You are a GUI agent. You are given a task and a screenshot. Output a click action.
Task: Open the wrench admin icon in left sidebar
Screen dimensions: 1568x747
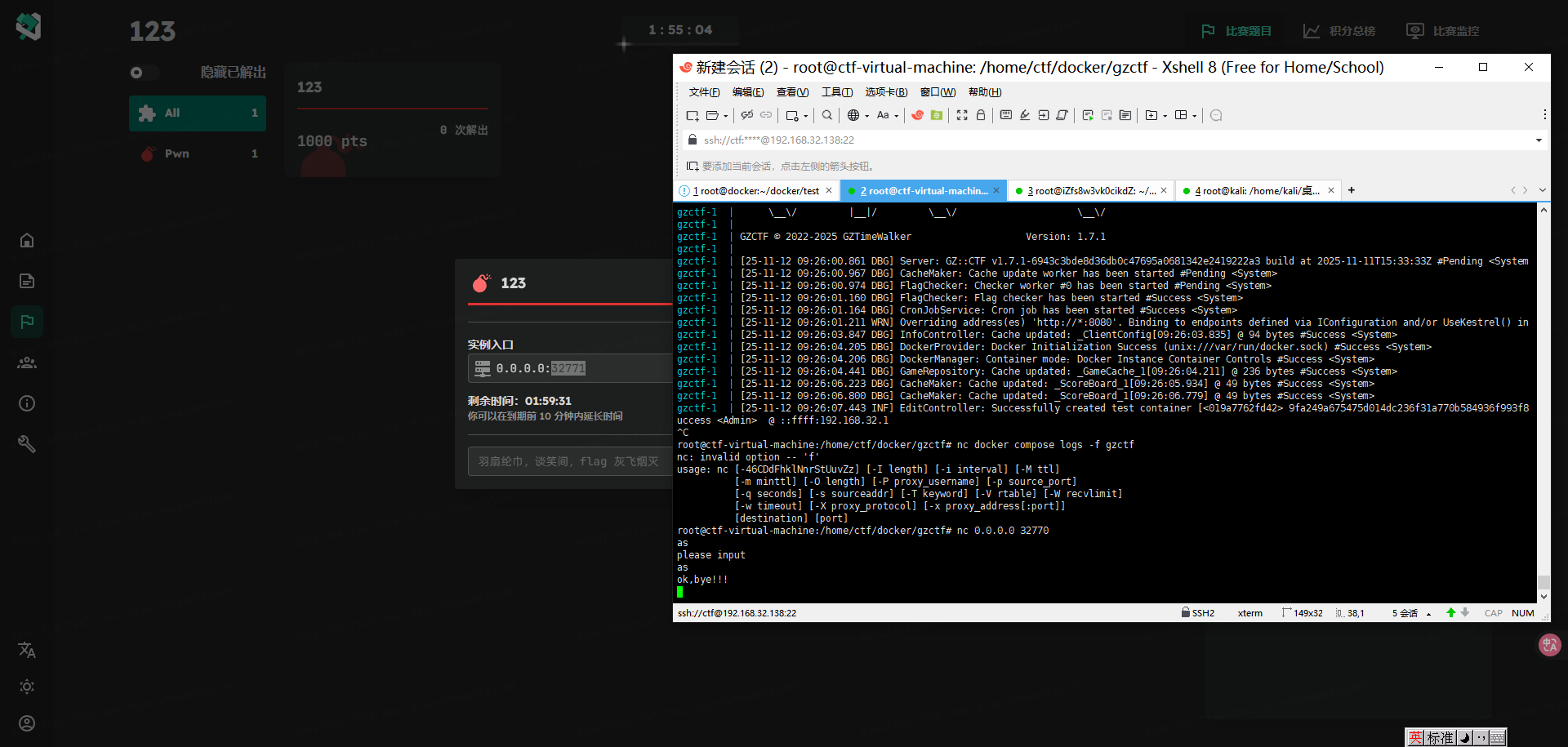27,443
